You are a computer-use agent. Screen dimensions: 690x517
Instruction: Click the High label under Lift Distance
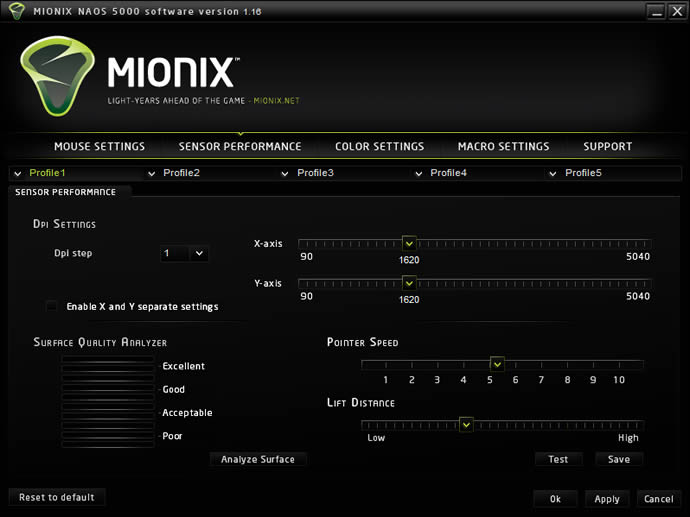tap(628, 438)
